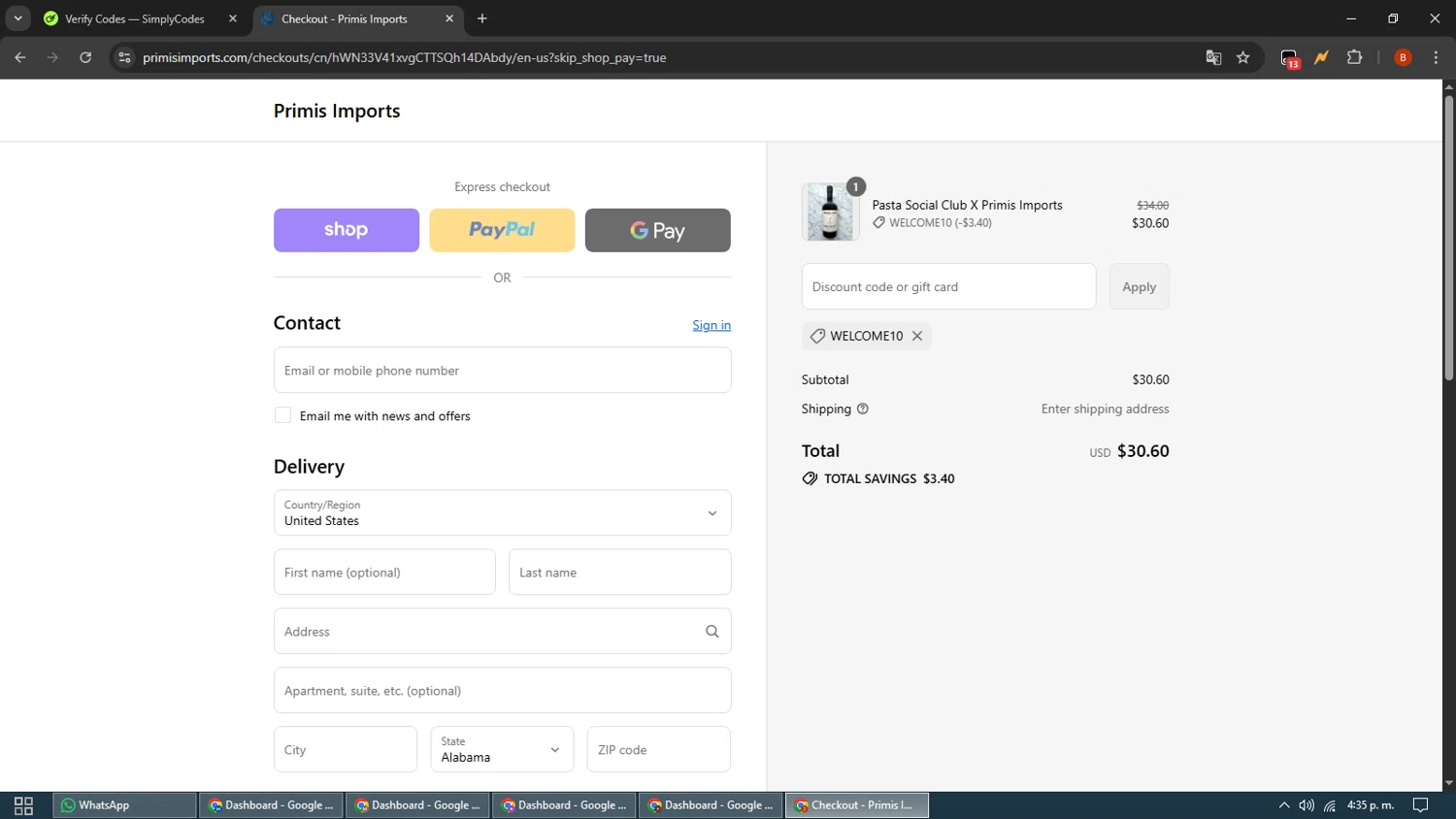Open WhatsApp from the taskbar
This screenshot has height=819, width=1456.
point(124,805)
